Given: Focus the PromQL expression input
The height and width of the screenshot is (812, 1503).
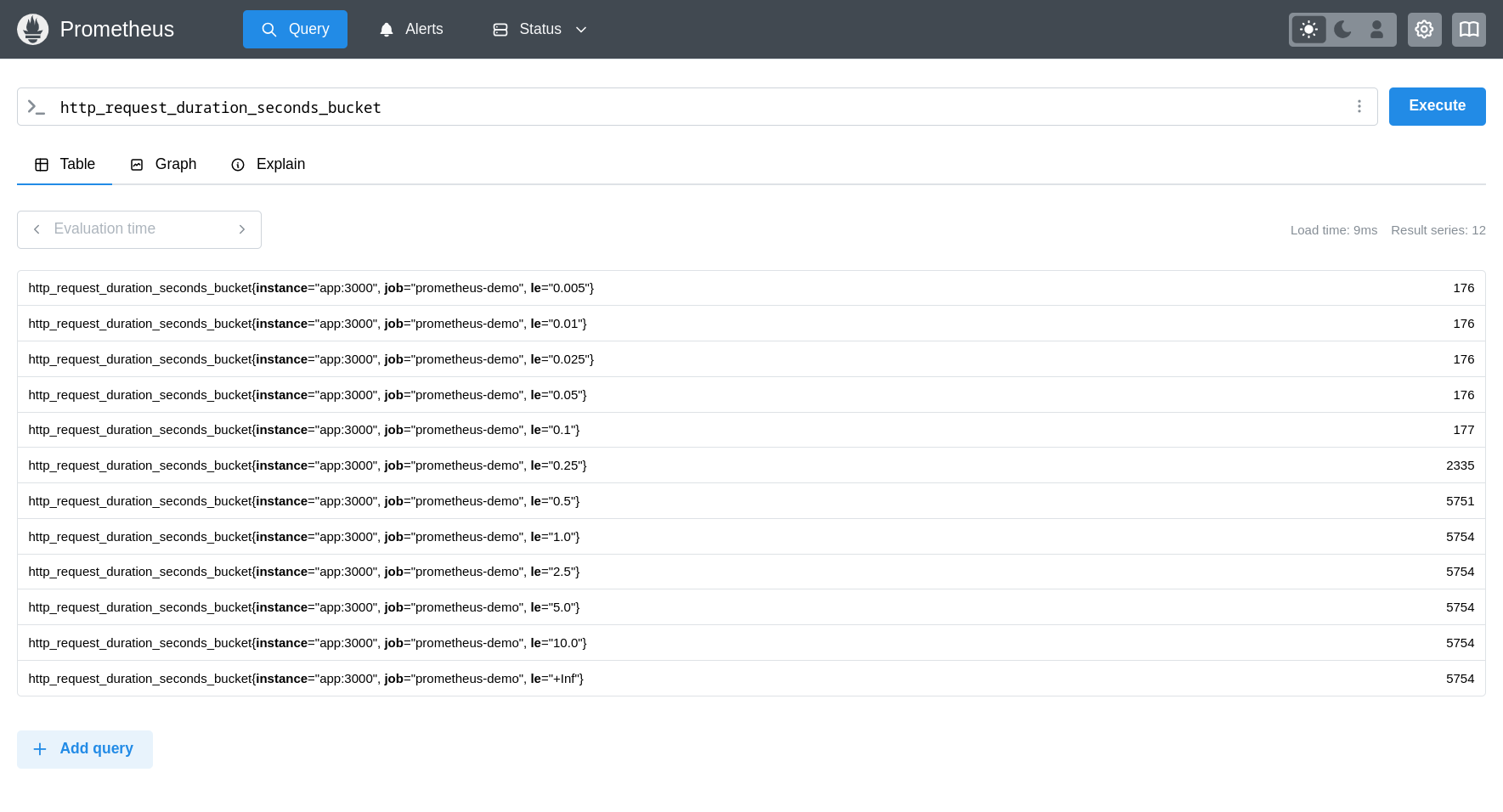Looking at the screenshot, I should 697,107.
